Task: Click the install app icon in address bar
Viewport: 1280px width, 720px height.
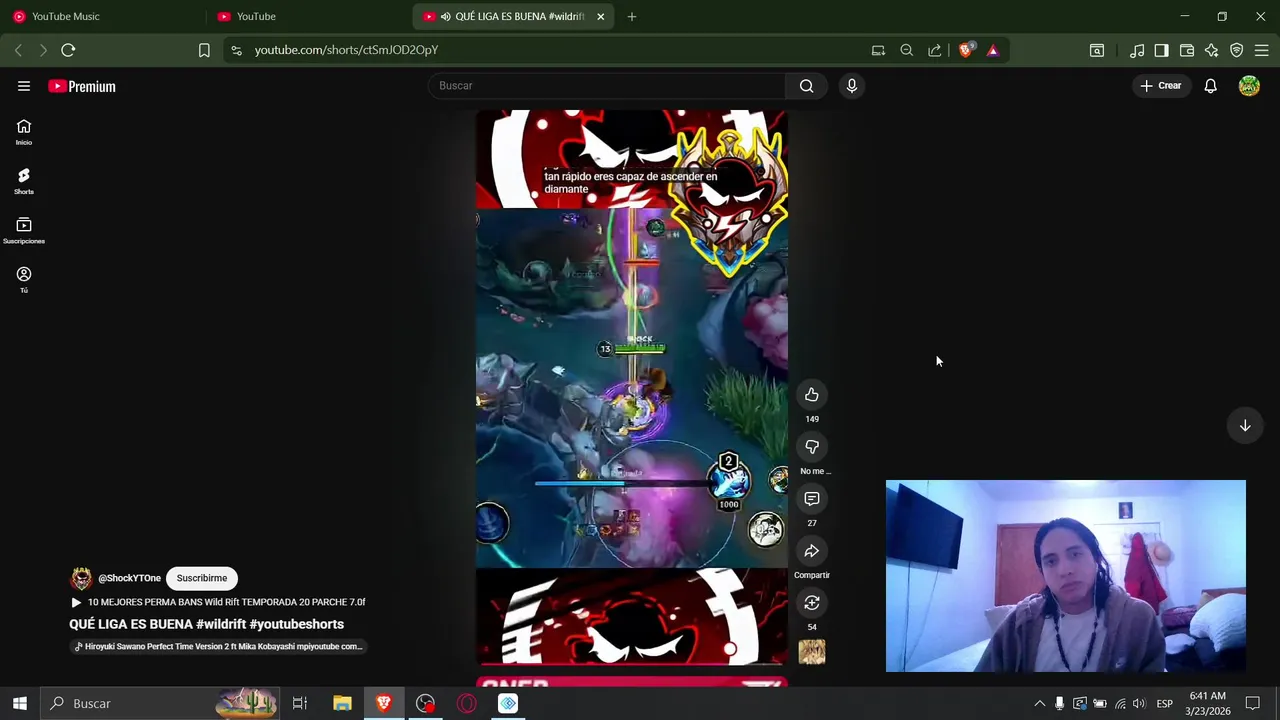Action: (878, 50)
